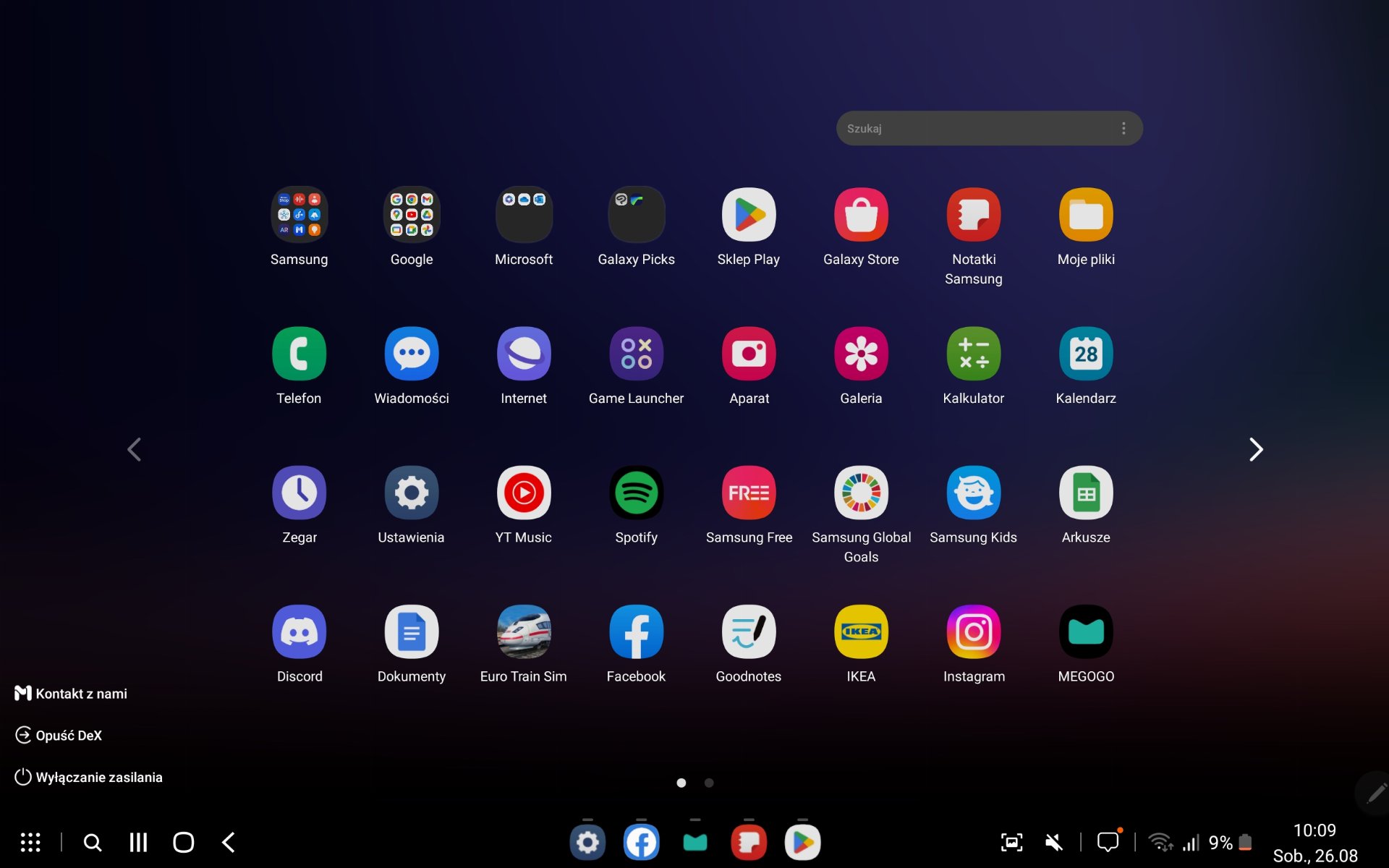1389x868 pixels.
Task: Open the IKEA app
Action: (861, 631)
